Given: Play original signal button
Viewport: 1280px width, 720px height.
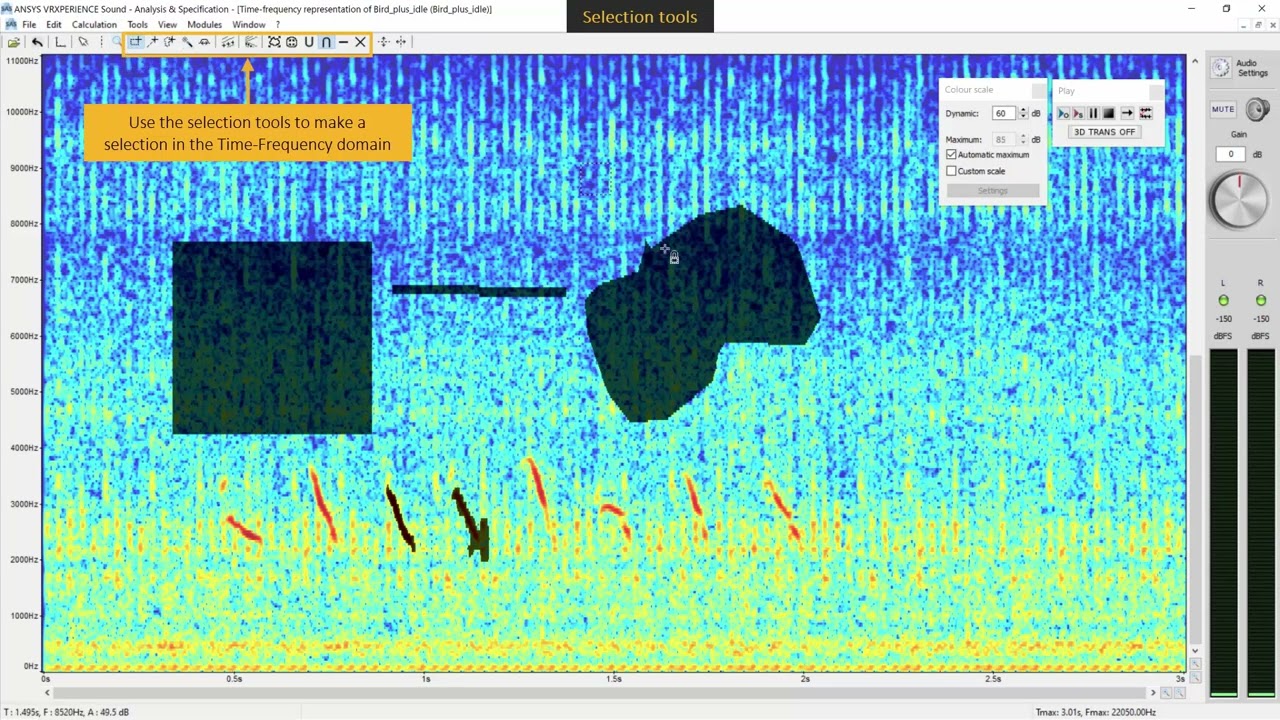Looking at the screenshot, I should click(x=1063, y=114).
